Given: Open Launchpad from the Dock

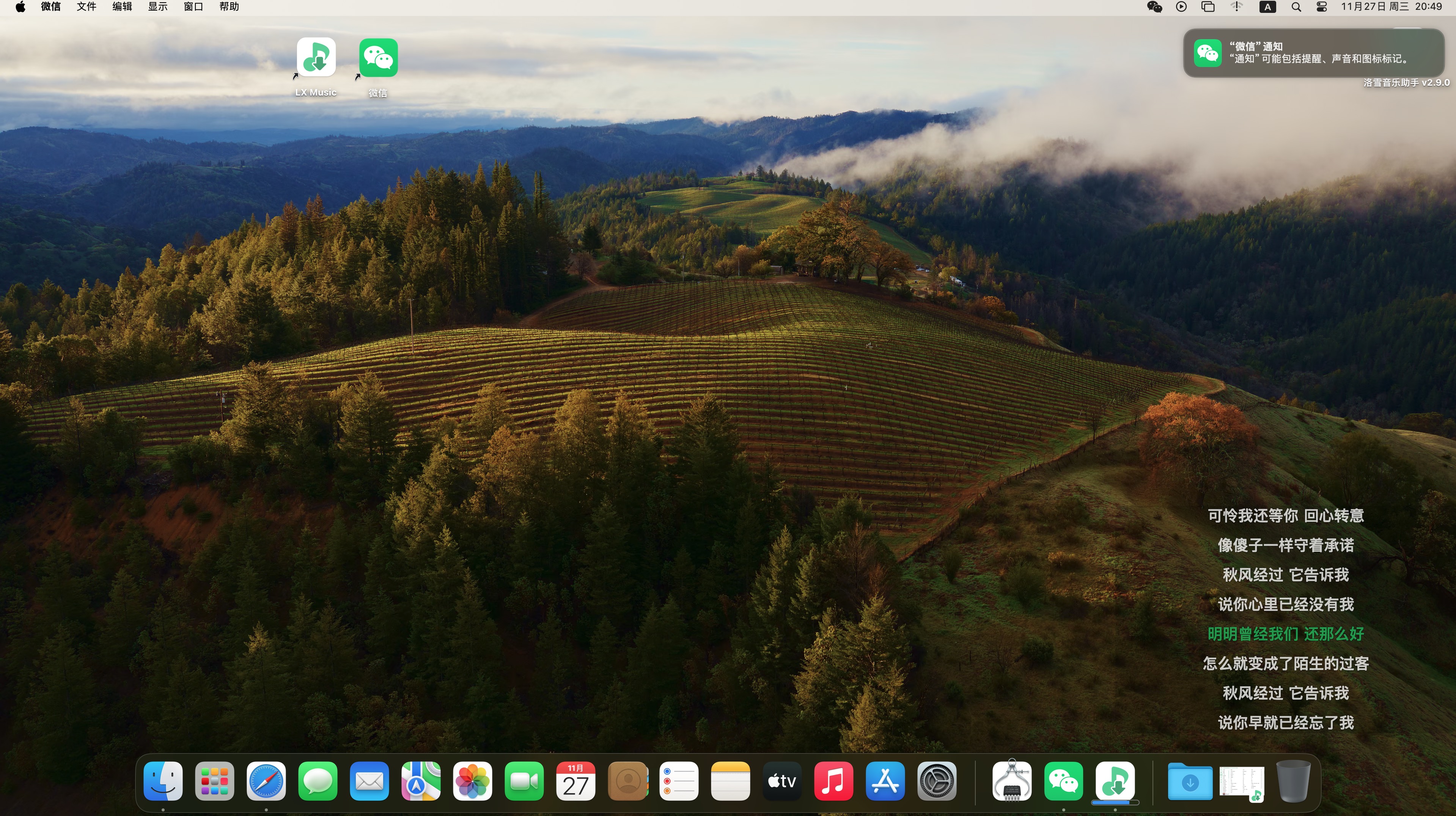Looking at the screenshot, I should (x=214, y=781).
